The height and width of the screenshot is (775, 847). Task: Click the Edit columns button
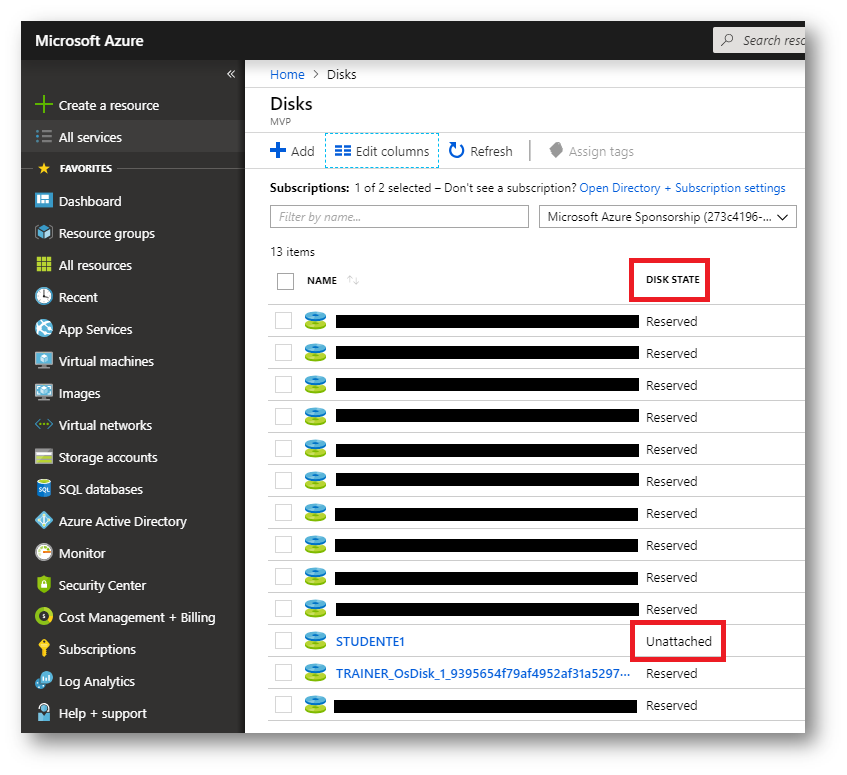[382, 151]
